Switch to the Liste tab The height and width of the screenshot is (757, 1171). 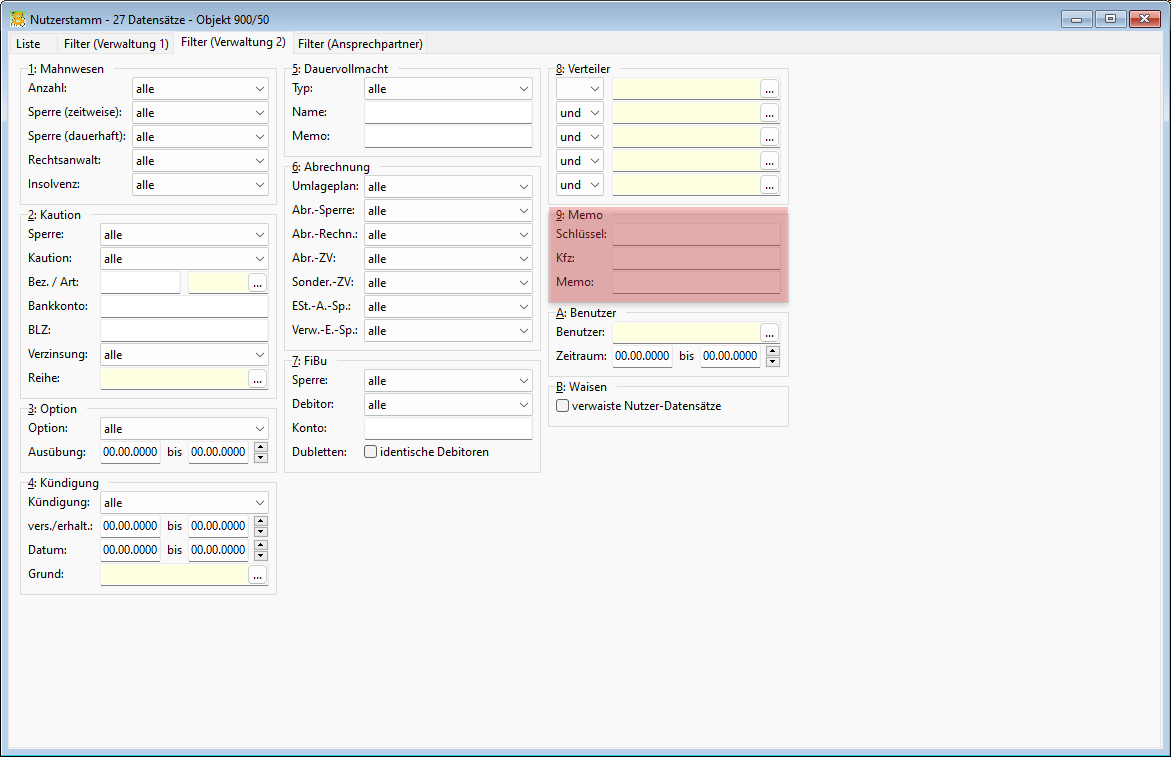(28, 44)
